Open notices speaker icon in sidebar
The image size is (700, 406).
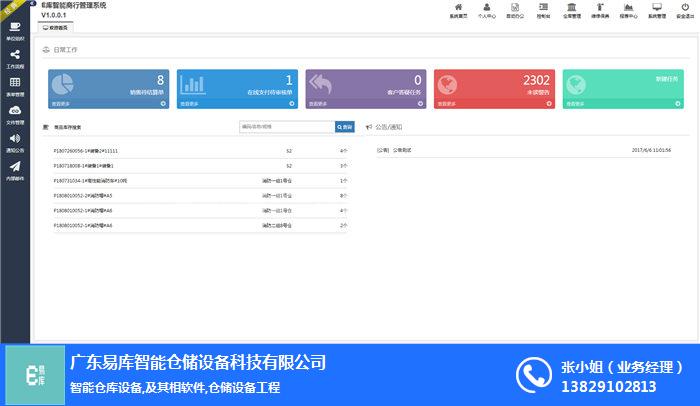tap(15, 138)
